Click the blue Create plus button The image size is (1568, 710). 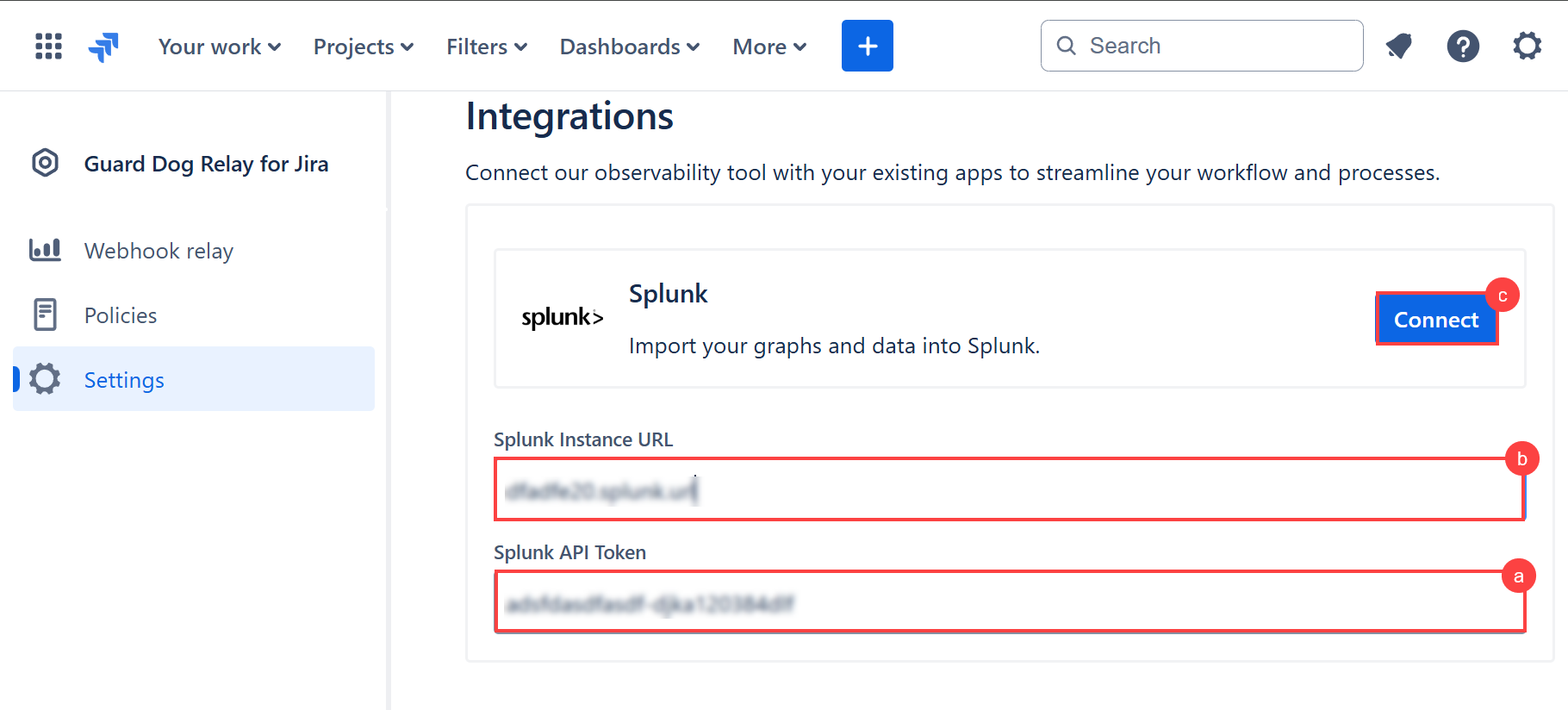[x=868, y=46]
